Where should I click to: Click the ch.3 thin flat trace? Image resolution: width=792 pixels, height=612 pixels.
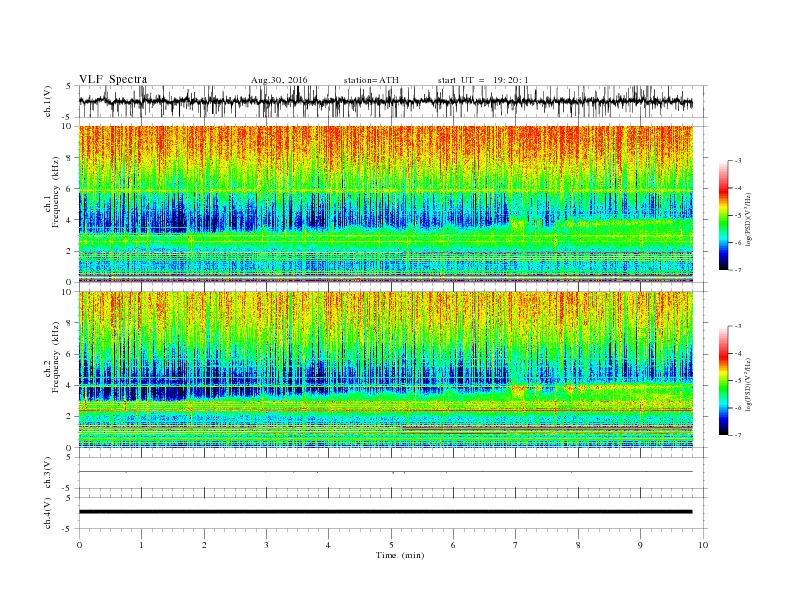[385, 472]
